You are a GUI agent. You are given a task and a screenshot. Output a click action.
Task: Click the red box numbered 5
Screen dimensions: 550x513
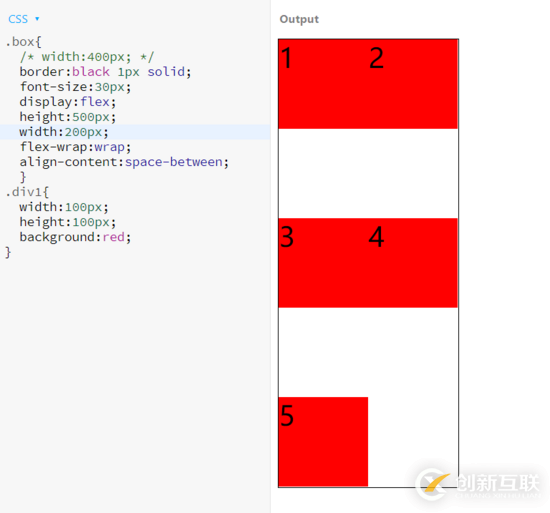[323, 442]
